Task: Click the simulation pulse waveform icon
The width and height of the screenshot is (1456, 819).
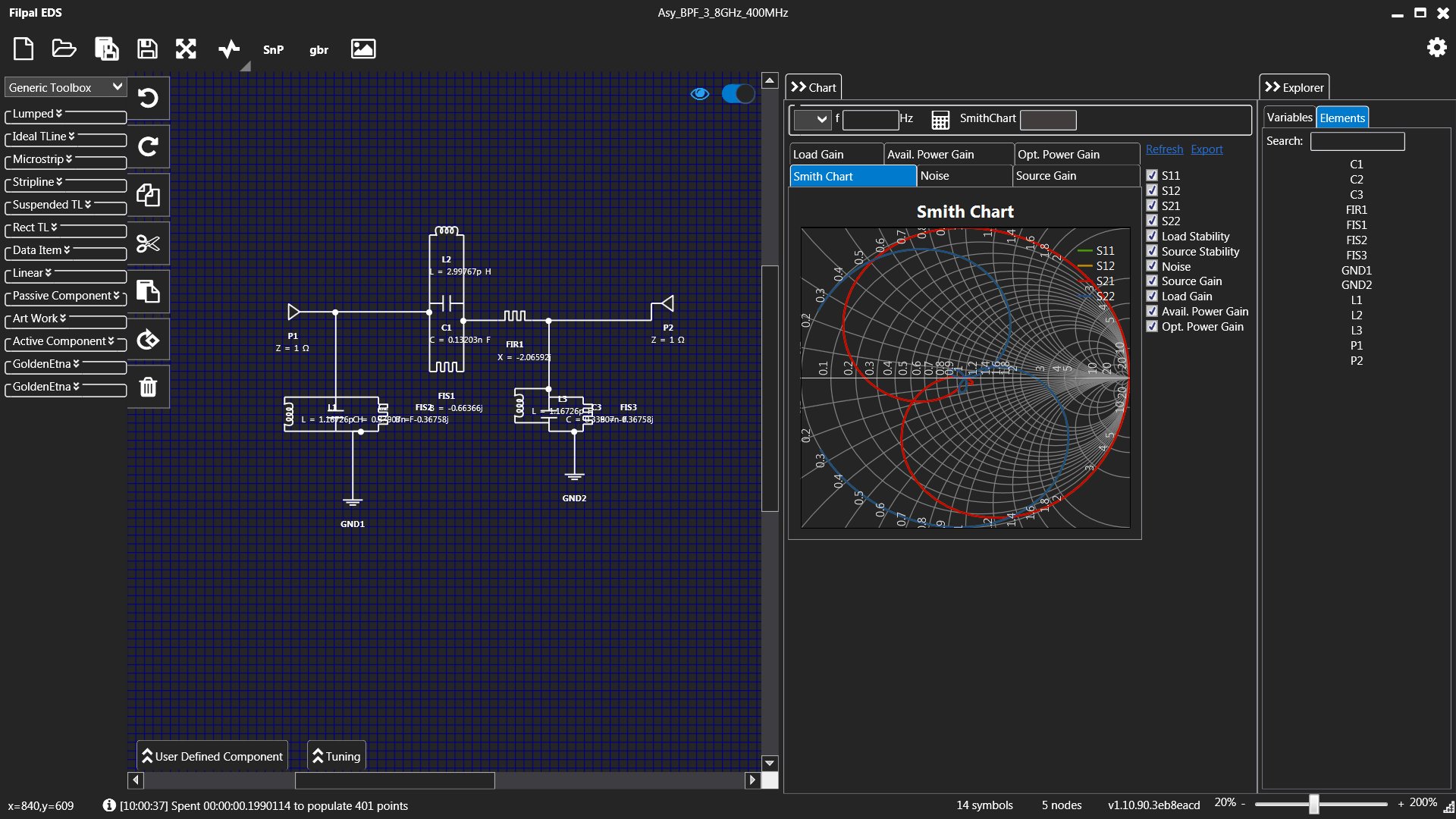Action: [x=228, y=49]
